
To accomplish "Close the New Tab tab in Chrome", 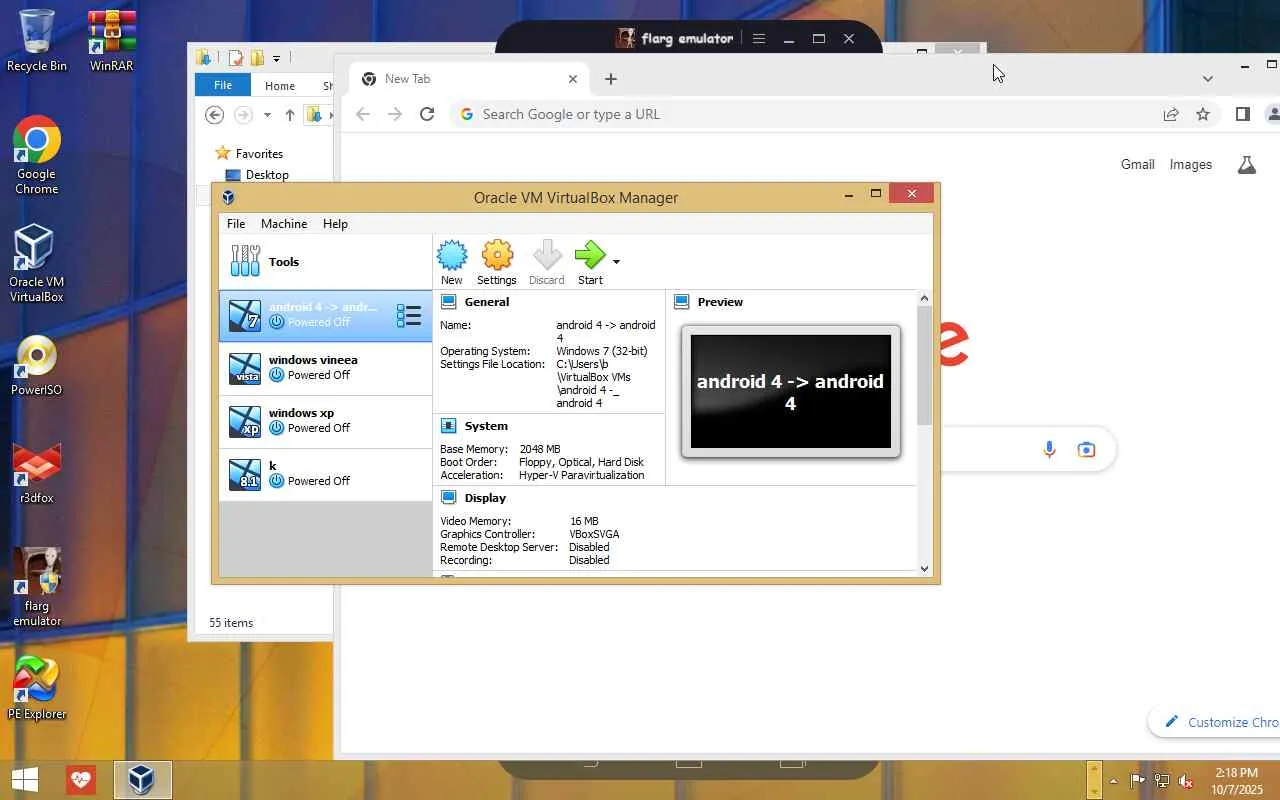I will click(573, 79).
